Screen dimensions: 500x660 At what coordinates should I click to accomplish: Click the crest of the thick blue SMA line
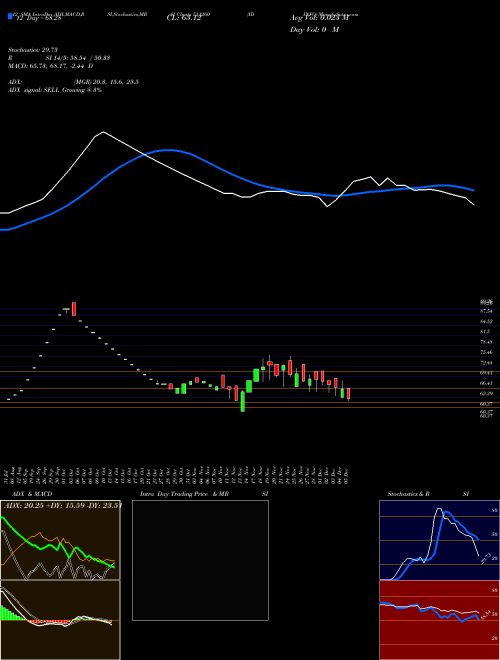(x=168, y=150)
